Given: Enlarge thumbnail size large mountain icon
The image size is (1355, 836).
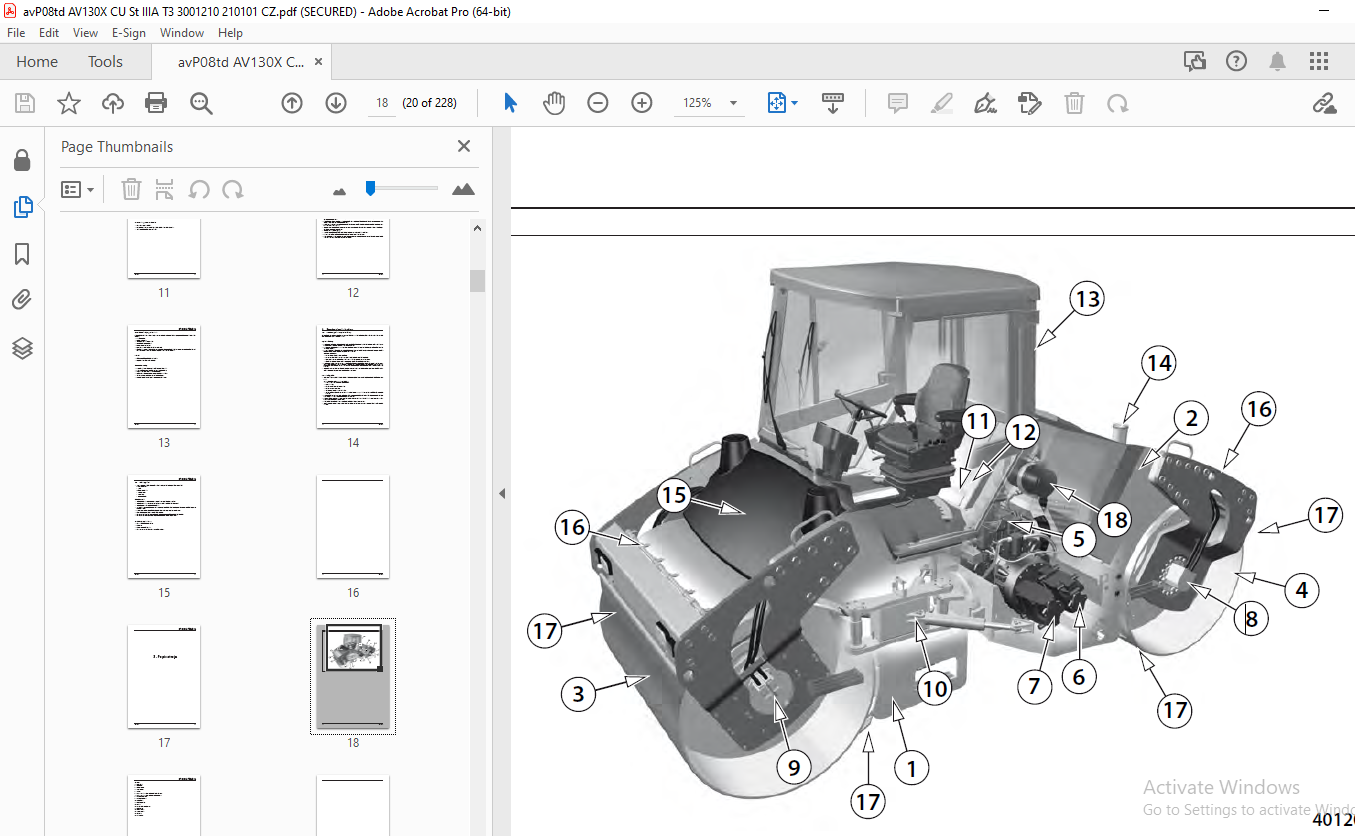Looking at the screenshot, I should [463, 189].
